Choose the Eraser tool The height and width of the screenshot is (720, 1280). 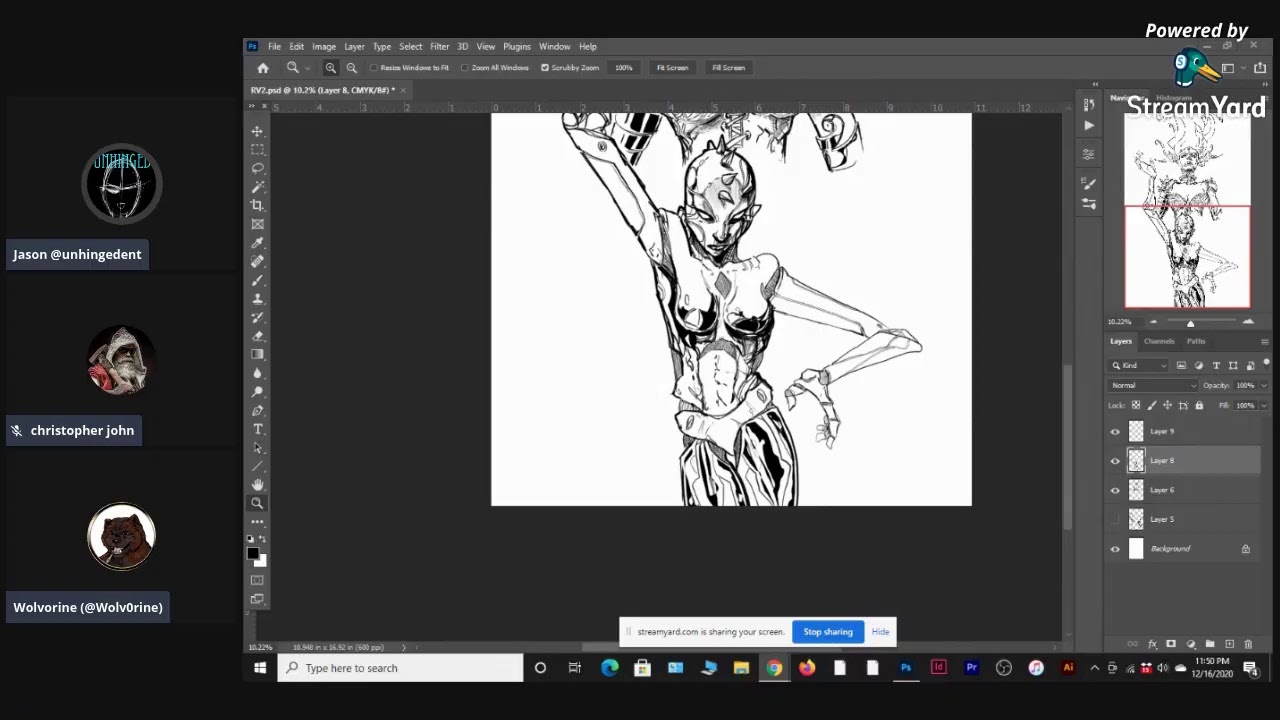257,336
